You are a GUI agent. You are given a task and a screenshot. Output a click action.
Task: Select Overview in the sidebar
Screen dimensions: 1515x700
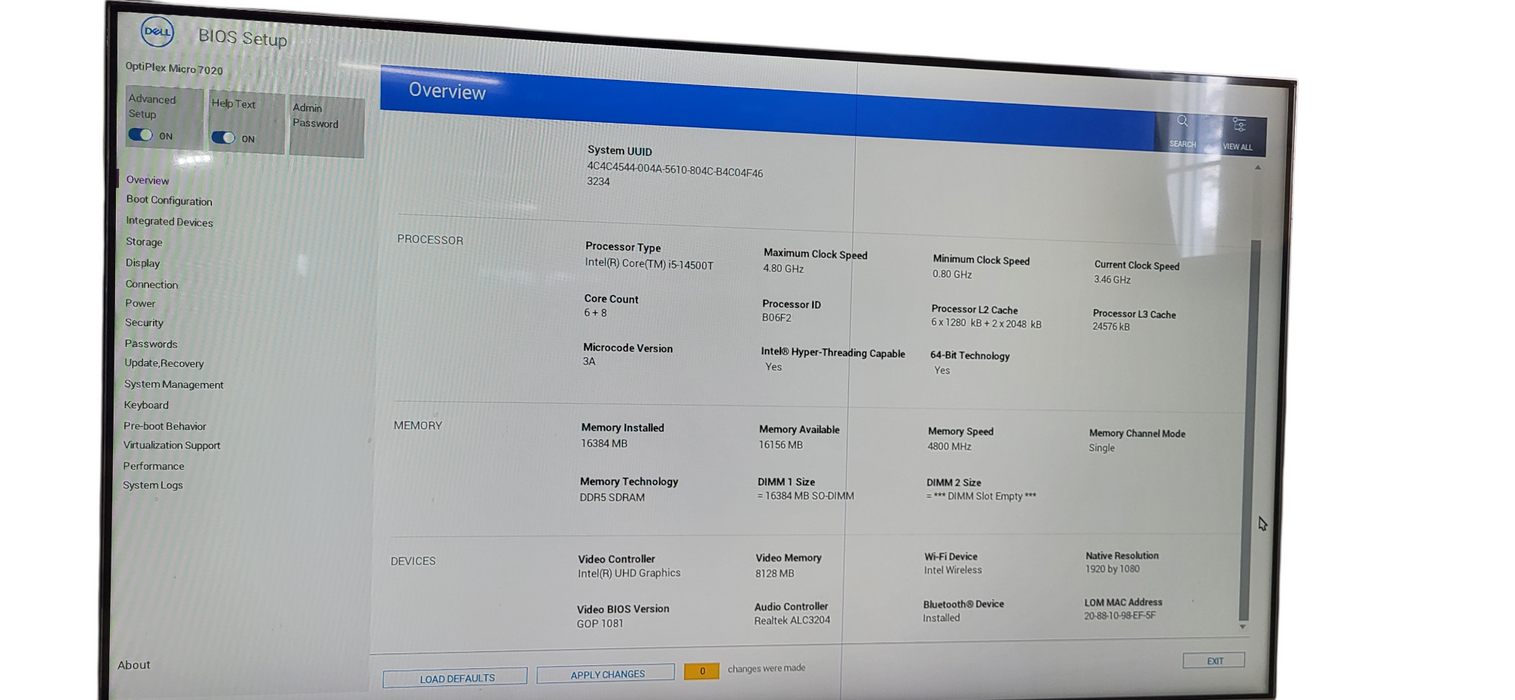148,180
